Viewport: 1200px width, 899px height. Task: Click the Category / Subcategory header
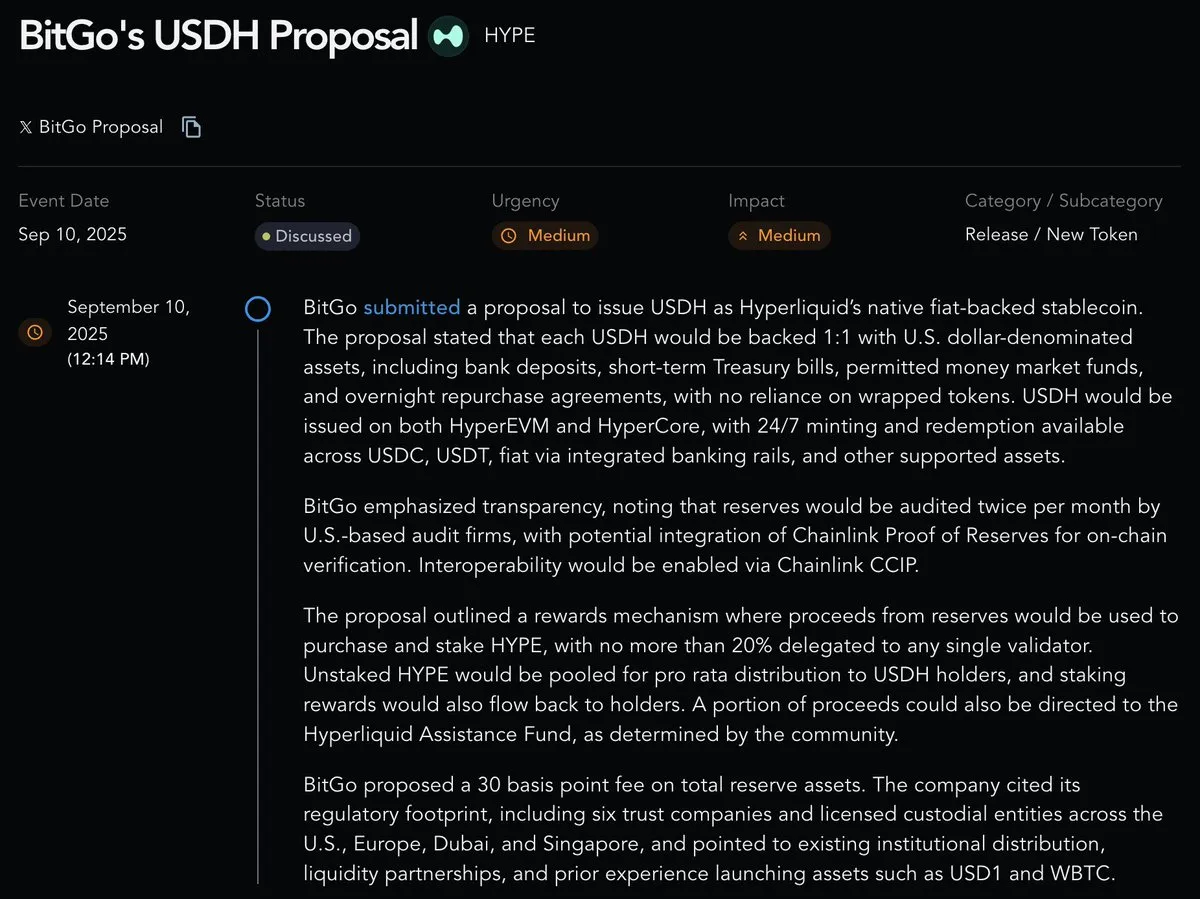pos(1064,201)
